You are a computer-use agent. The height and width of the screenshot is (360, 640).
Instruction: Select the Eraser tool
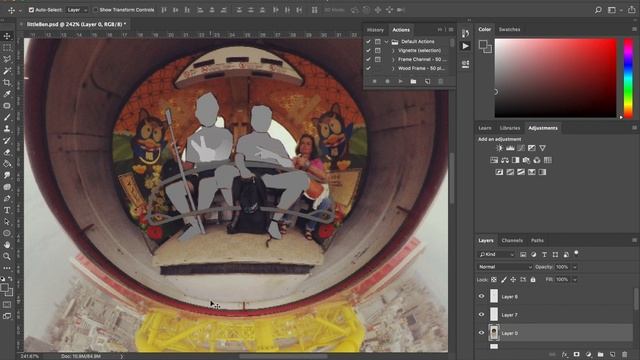point(7,152)
